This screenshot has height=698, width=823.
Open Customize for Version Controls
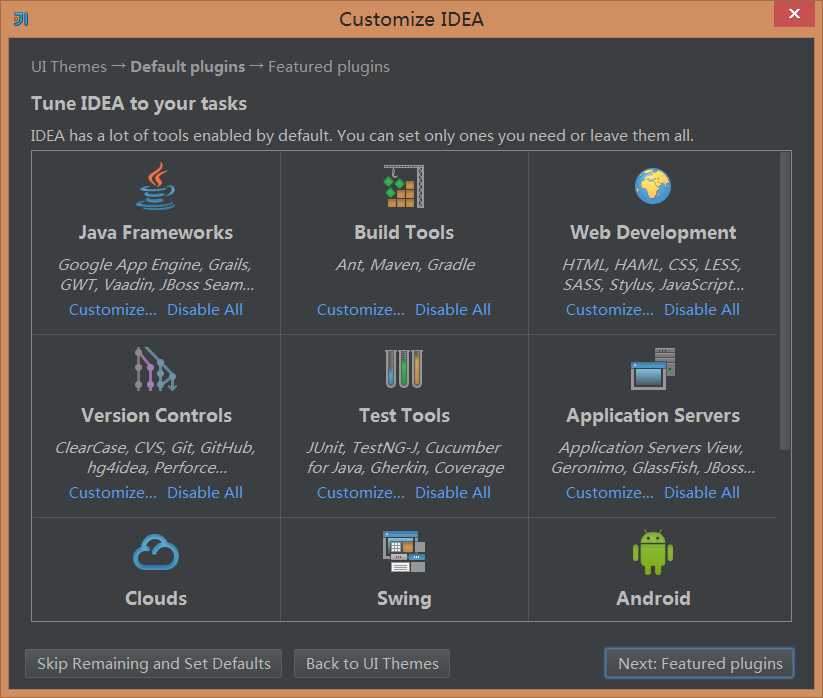coord(113,493)
